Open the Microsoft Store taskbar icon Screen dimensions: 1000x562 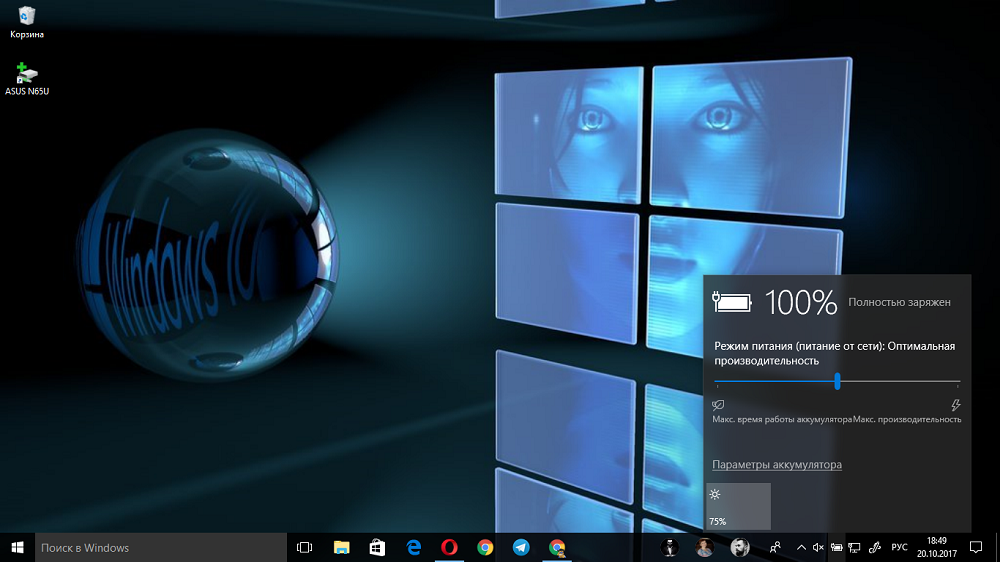pos(377,547)
